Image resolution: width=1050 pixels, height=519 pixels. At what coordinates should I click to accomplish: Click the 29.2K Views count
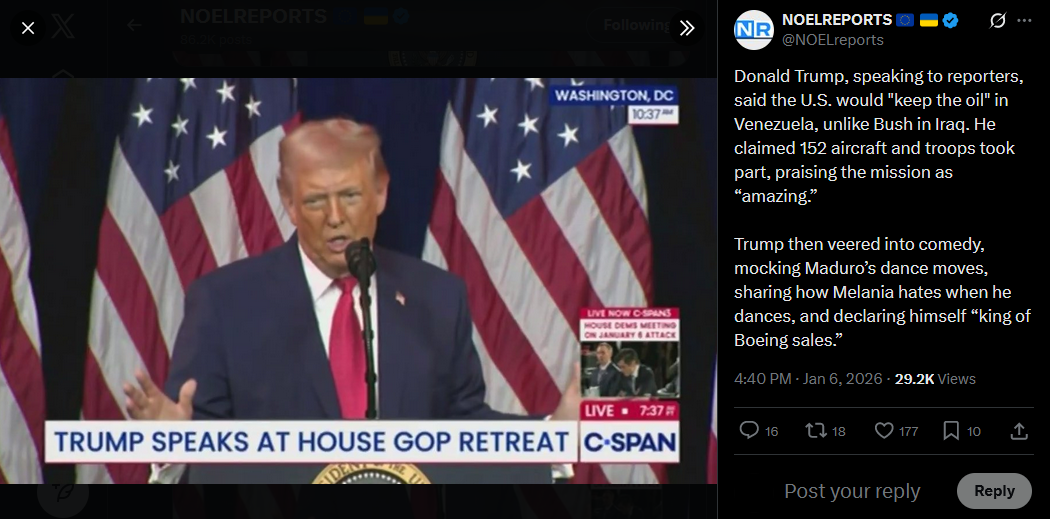point(935,379)
